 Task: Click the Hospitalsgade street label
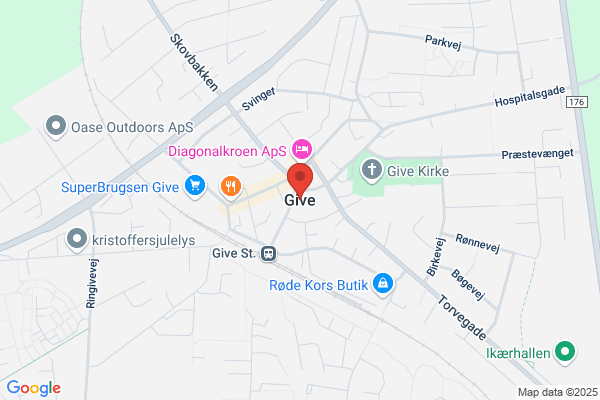530,96
